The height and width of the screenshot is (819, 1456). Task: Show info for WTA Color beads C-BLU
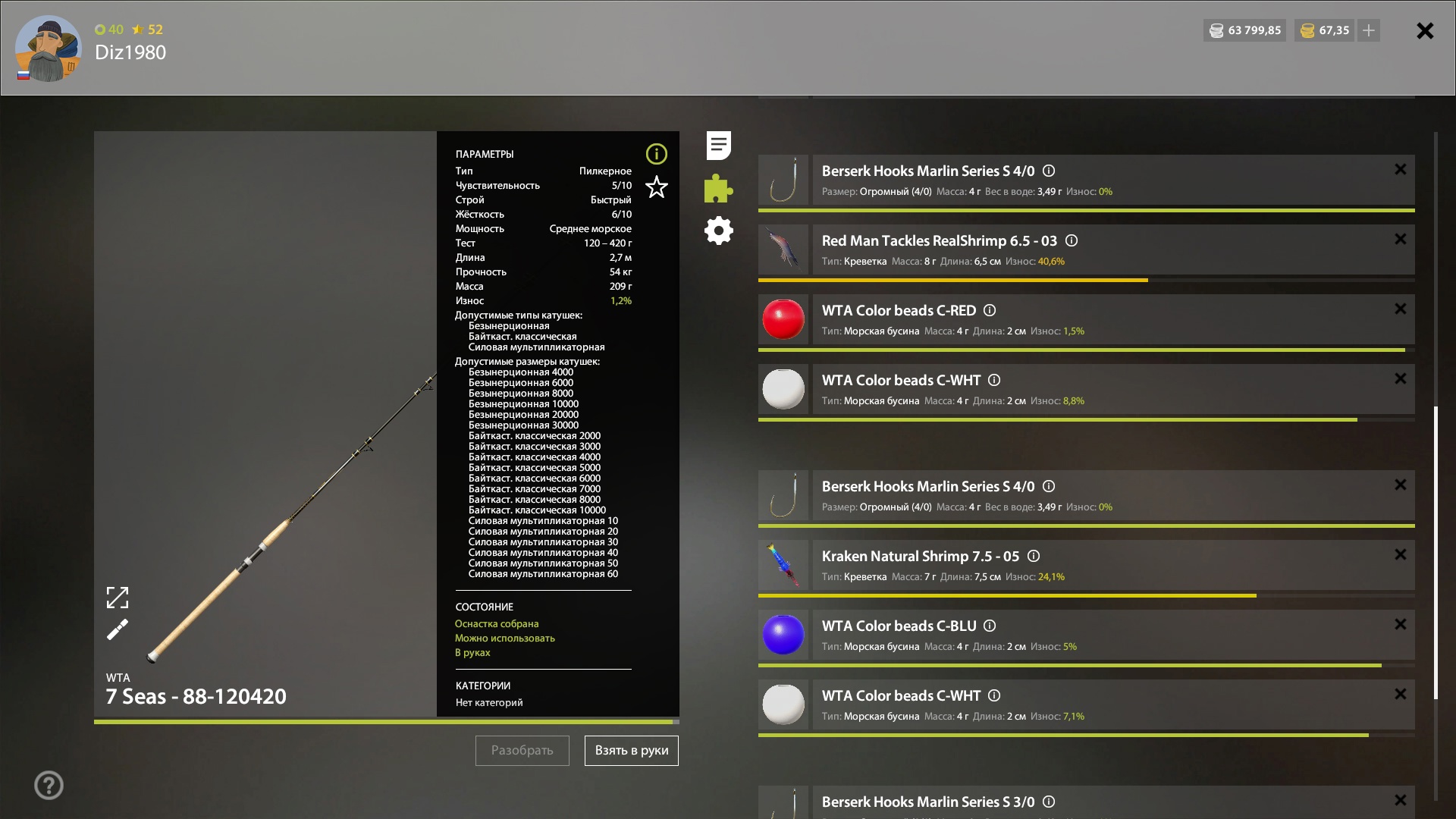pyautogui.click(x=990, y=626)
